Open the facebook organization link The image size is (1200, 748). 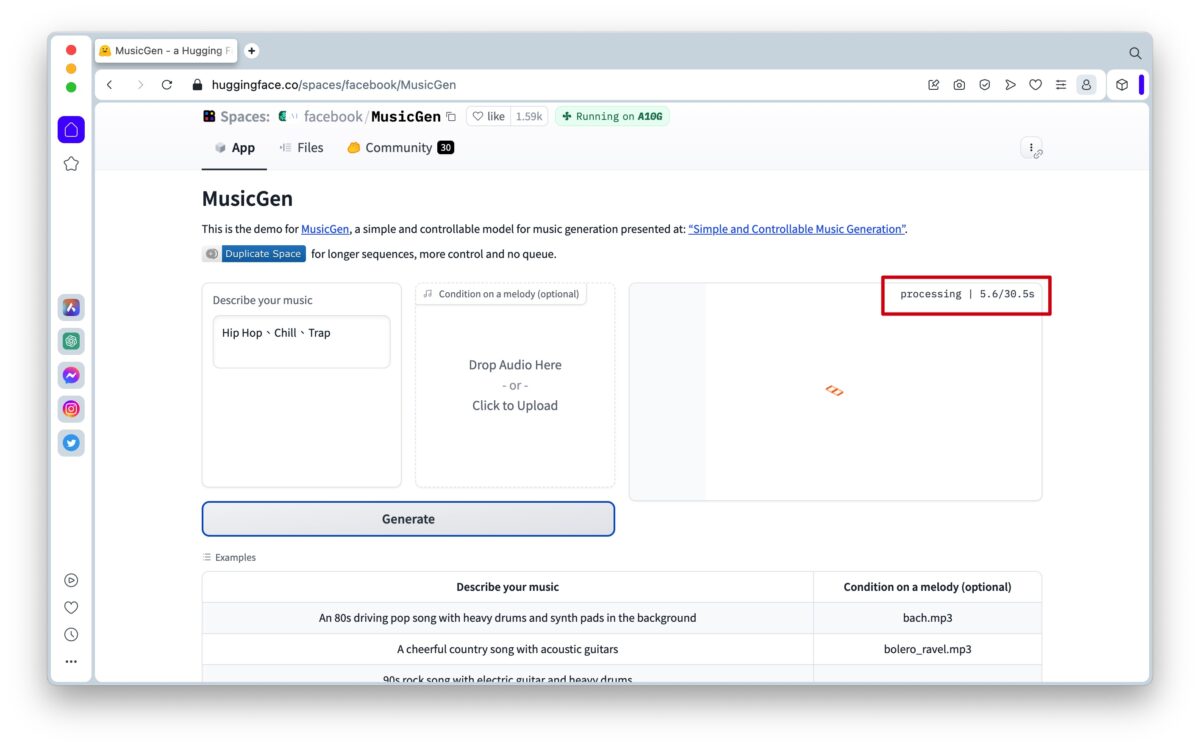[x=333, y=117]
